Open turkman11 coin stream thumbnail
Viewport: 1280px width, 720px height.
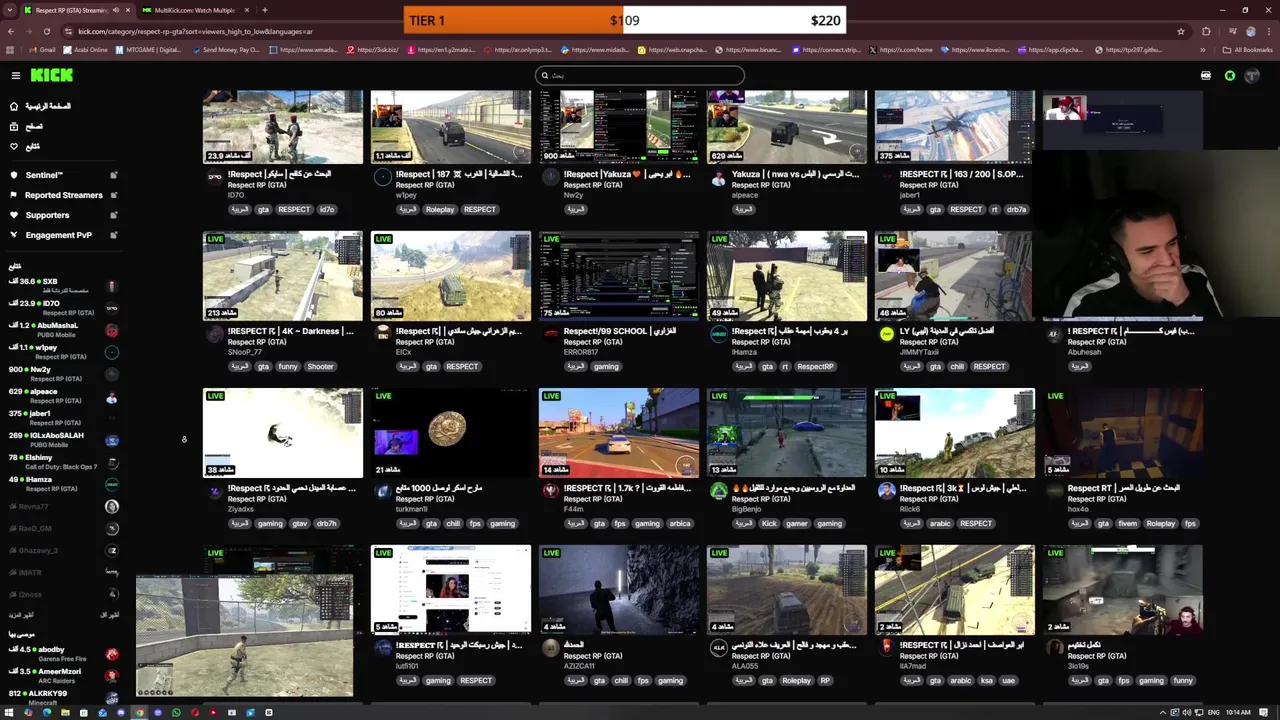451,433
